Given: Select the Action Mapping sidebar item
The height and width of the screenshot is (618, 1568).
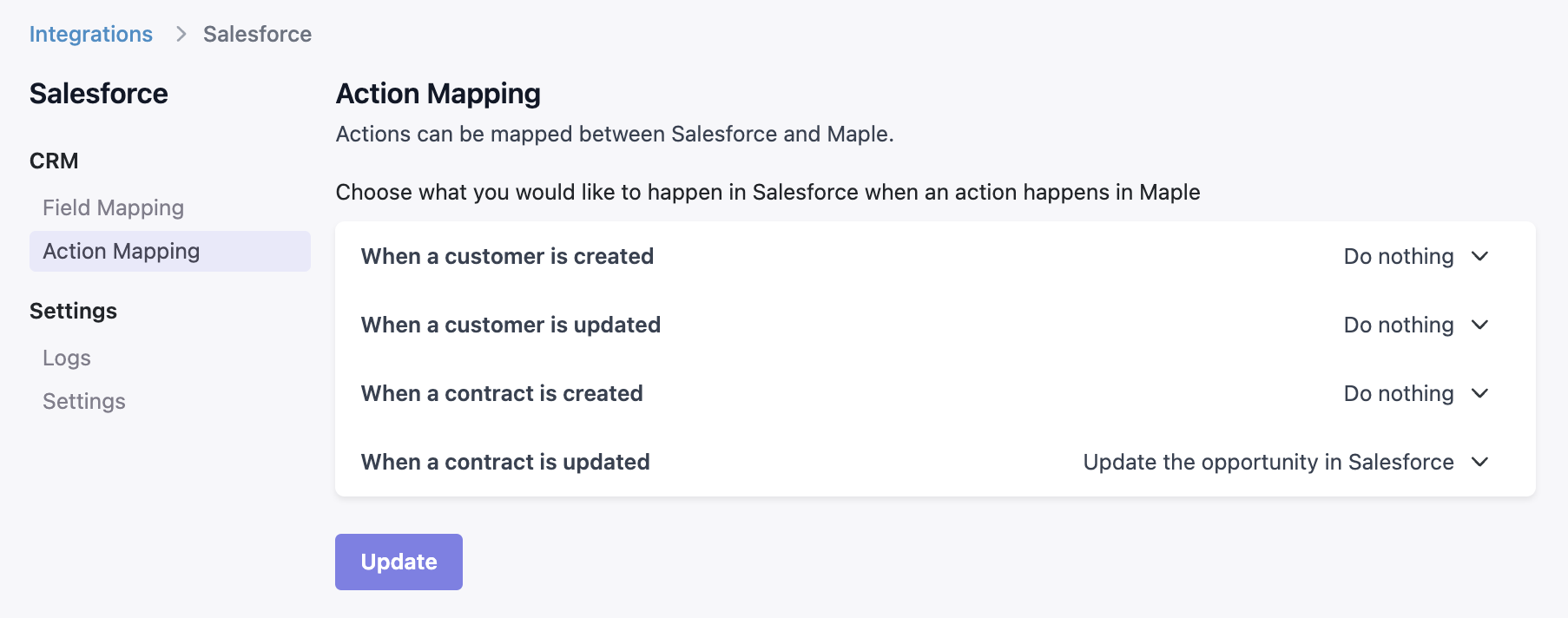Looking at the screenshot, I should coord(122,251).
